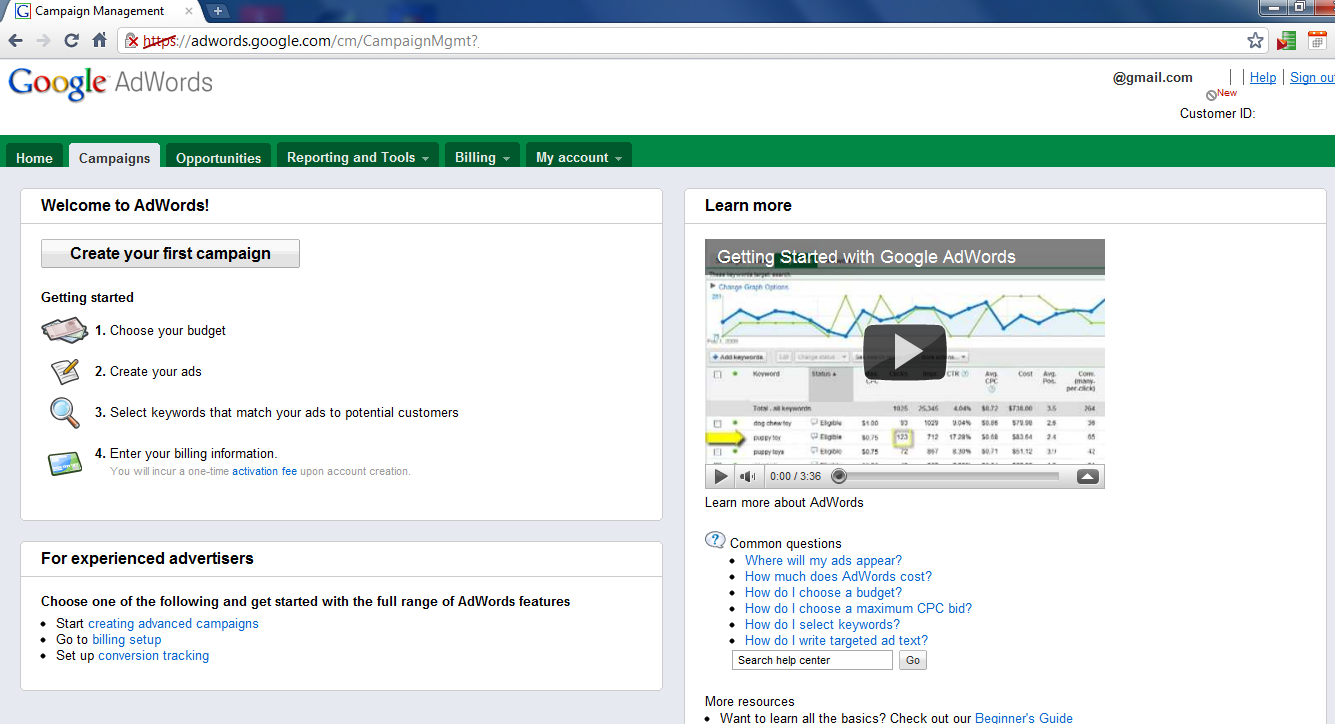Image resolution: width=1335 pixels, height=724 pixels.
Task: Click 'Enter your billing information' step
Action: coord(186,453)
